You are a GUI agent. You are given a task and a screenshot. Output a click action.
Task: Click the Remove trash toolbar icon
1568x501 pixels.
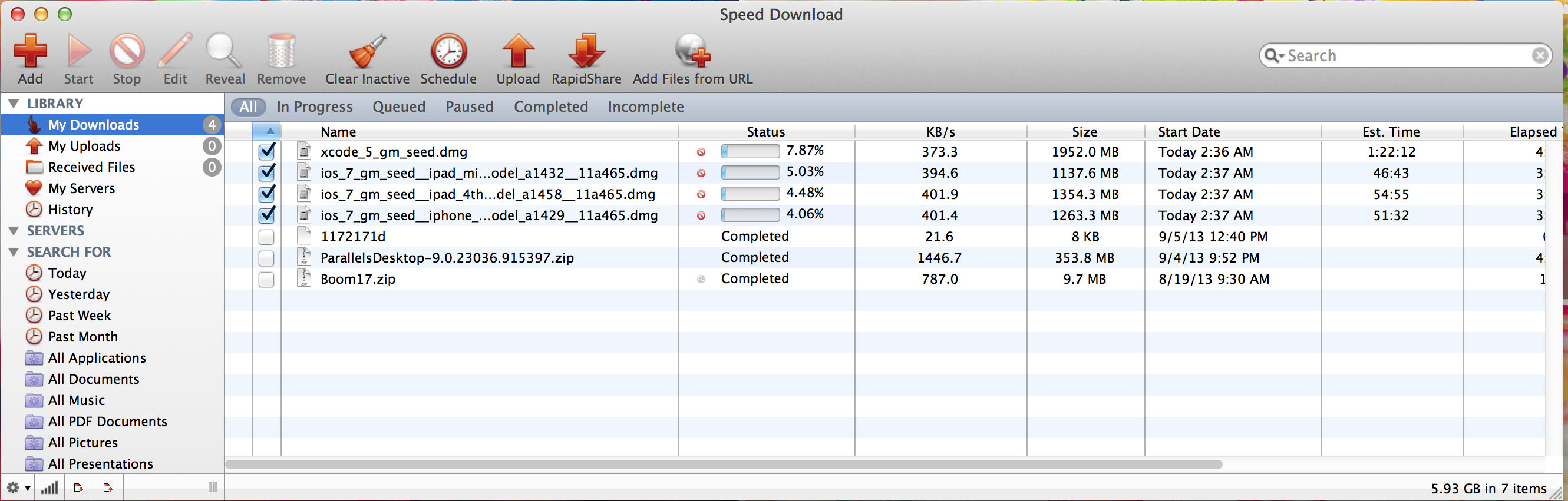pos(281,51)
